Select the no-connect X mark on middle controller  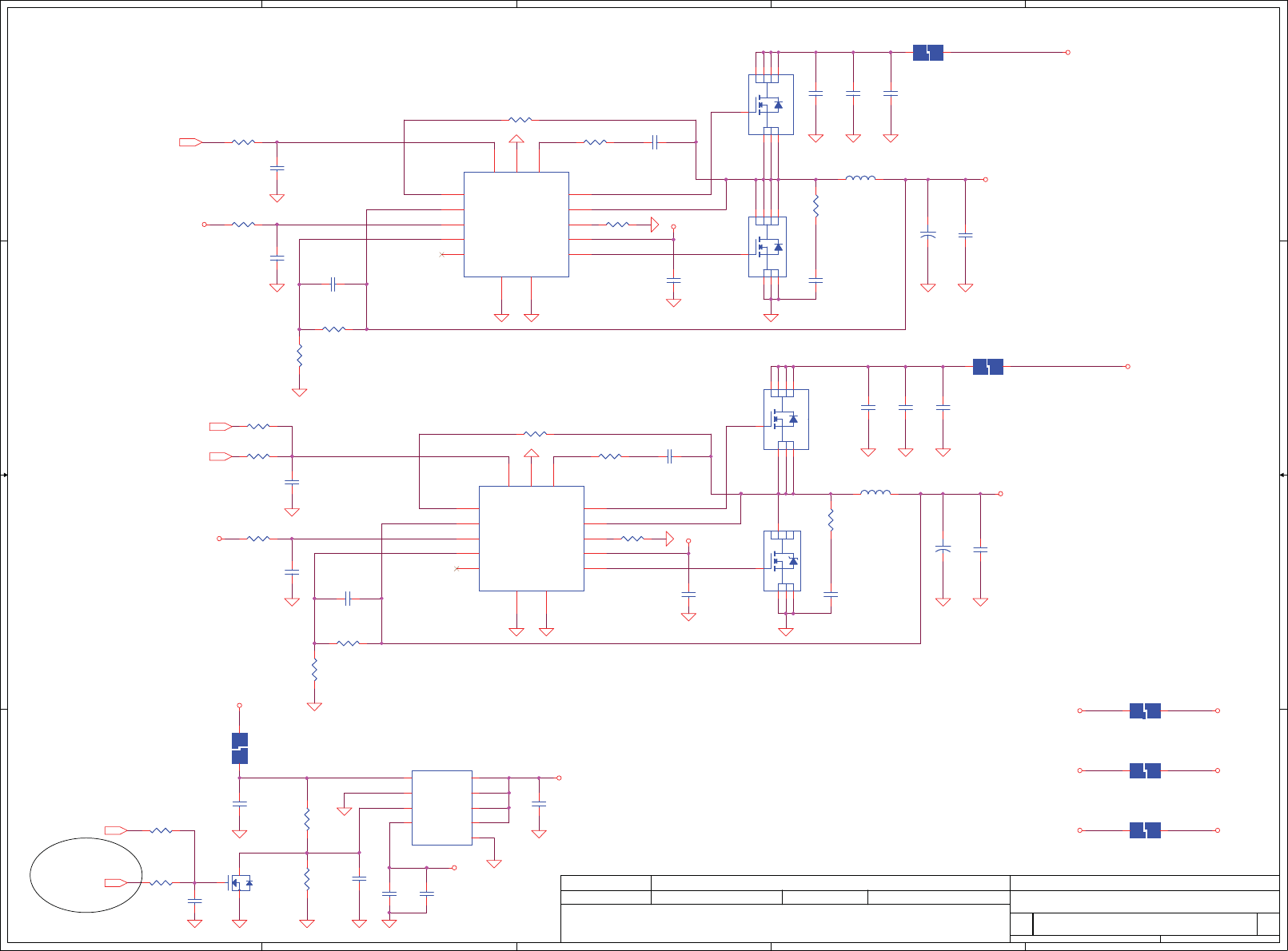coord(457,569)
